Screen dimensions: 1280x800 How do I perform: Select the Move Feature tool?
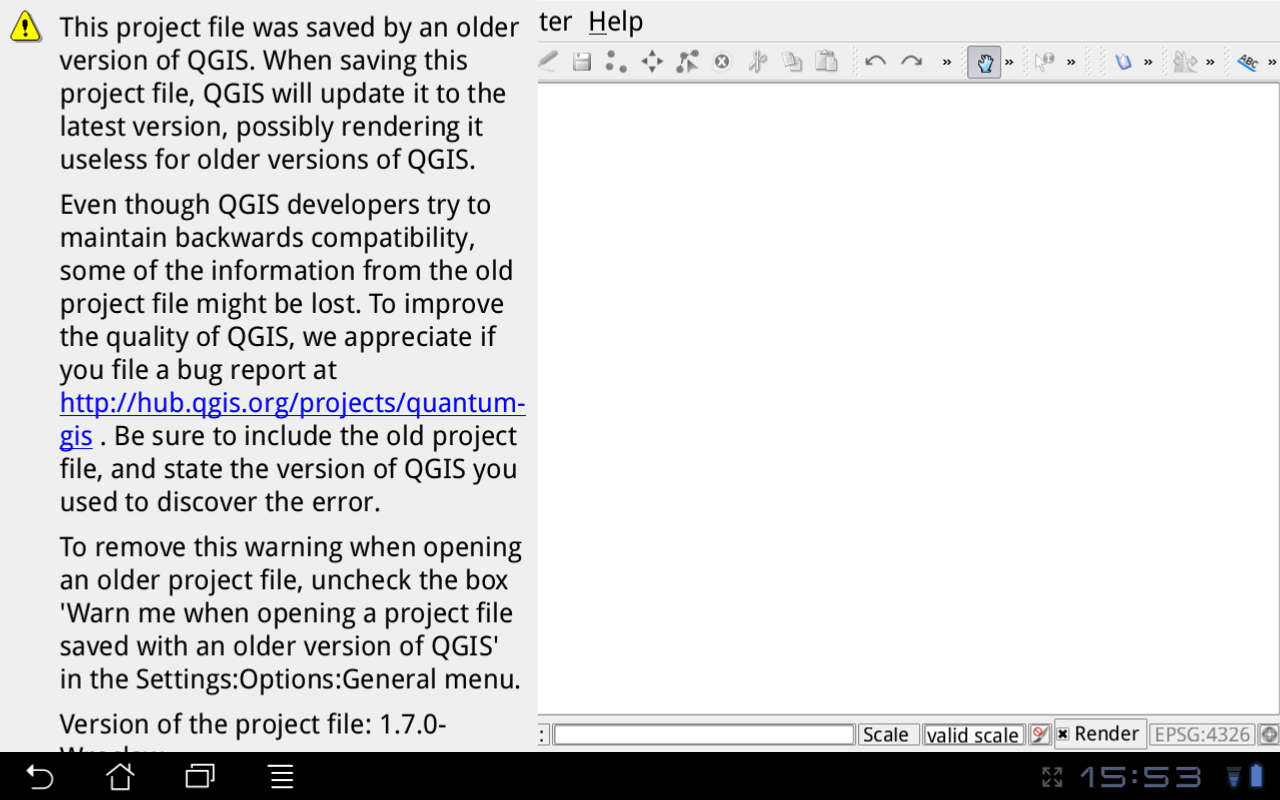tap(652, 62)
